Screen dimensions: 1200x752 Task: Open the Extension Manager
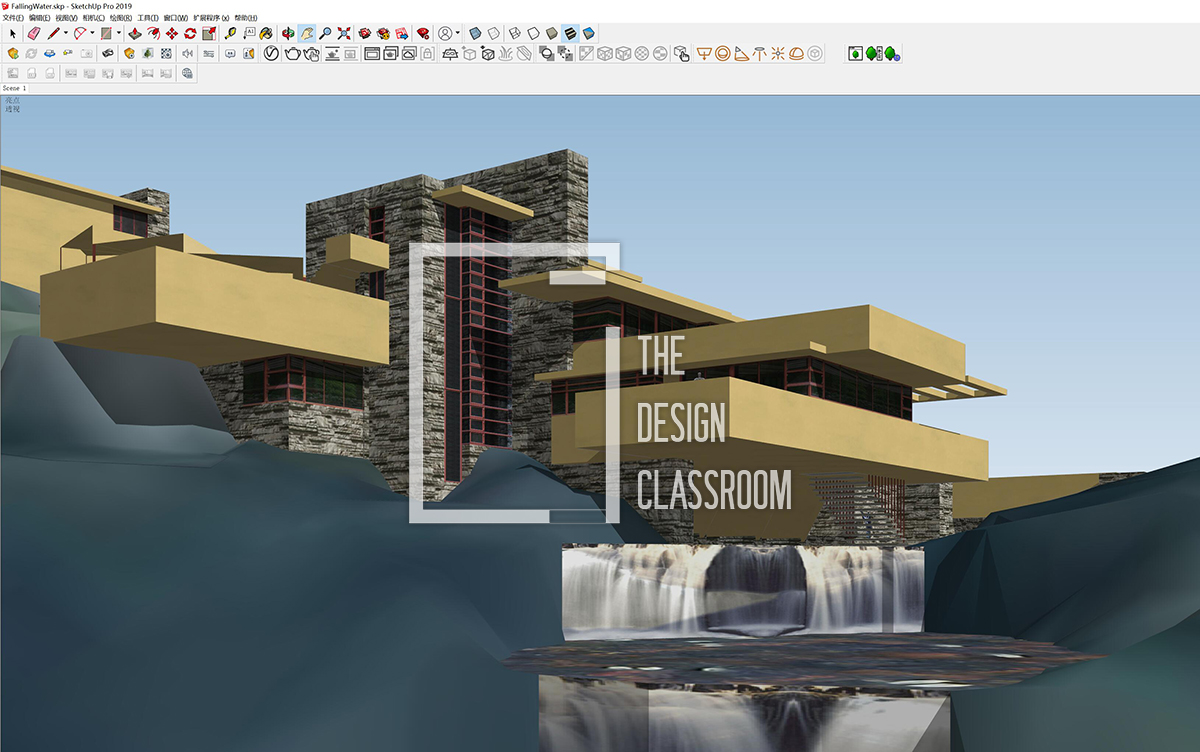[x=423, y=33]
